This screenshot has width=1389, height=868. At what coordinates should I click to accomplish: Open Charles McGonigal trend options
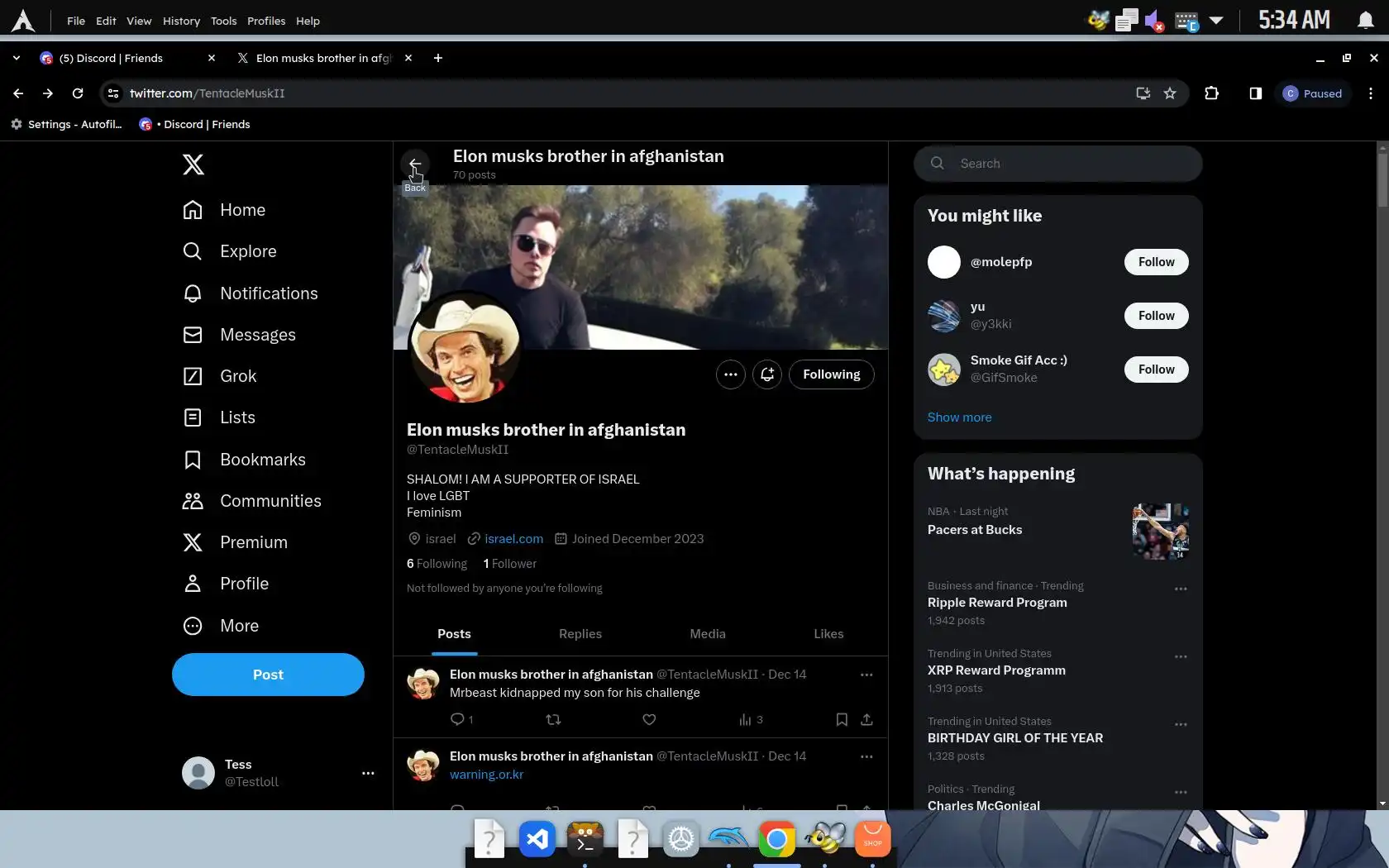pos(1181,792)
